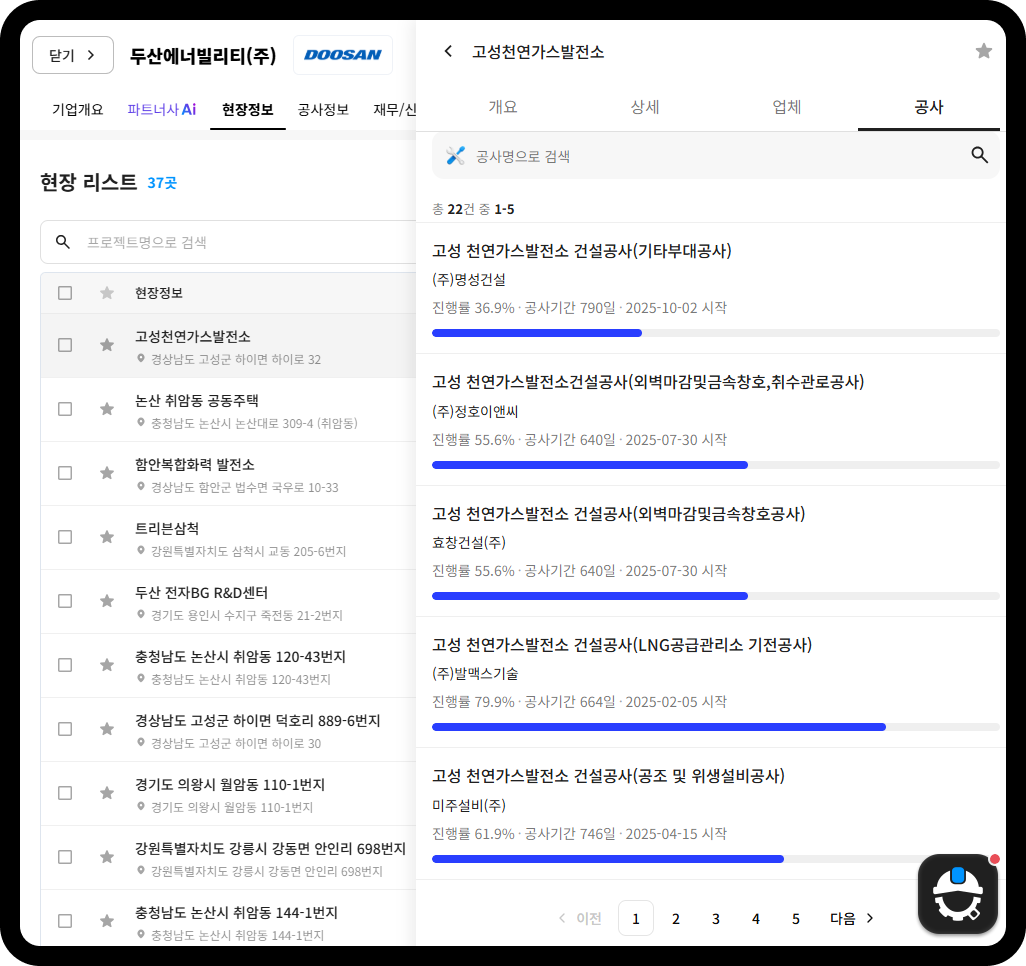This screenshot has width=1026, height=966.
Task: Switch to the 상세 tab
Action: coord(645,107)
